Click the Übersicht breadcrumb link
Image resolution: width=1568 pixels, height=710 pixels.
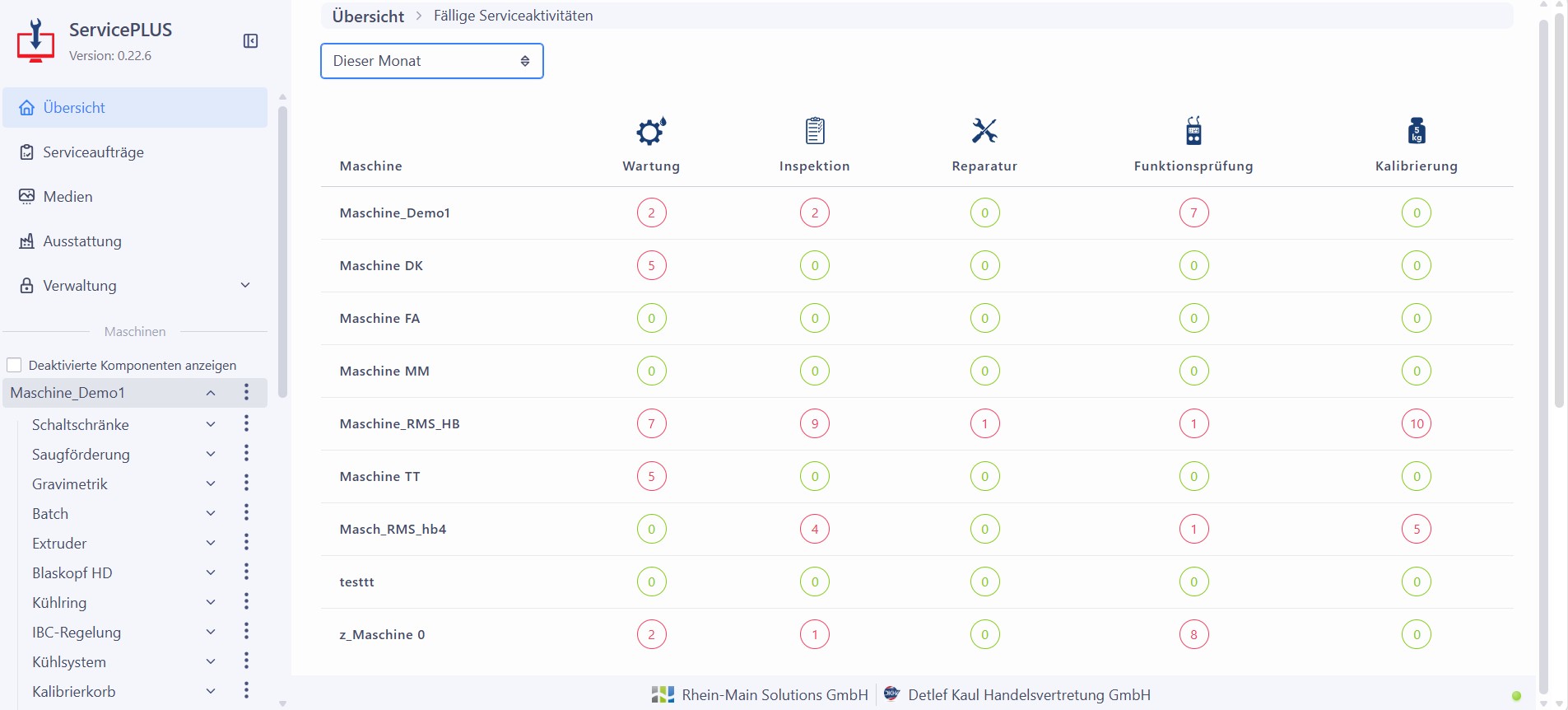tap(368, 16)
